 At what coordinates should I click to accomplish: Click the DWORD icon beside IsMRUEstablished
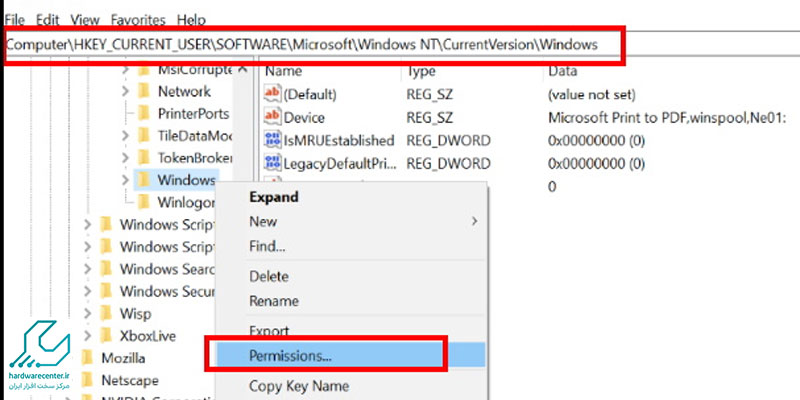(272, 140)
